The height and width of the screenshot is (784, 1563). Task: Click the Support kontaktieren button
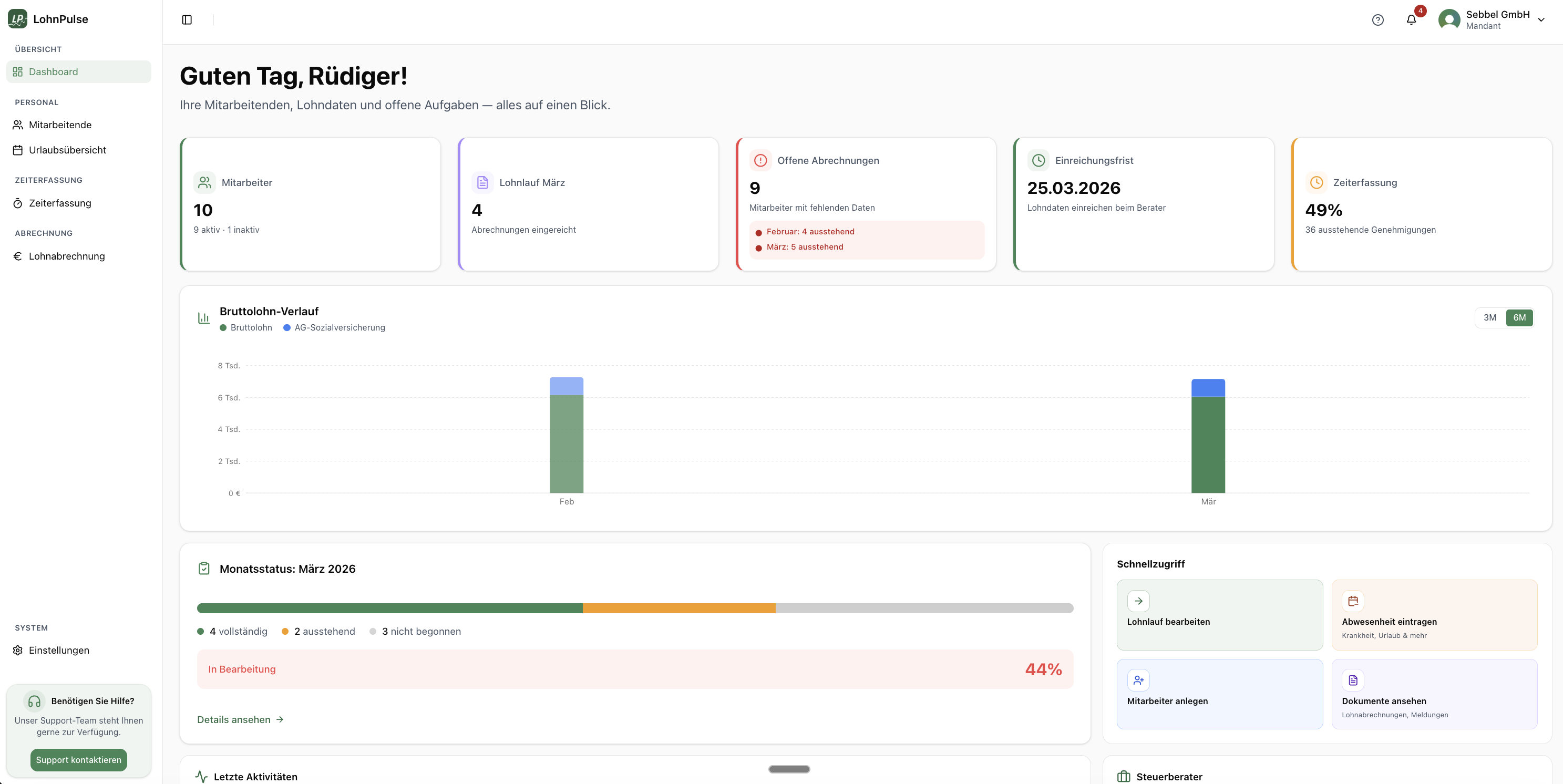click(x=78, y=759)
